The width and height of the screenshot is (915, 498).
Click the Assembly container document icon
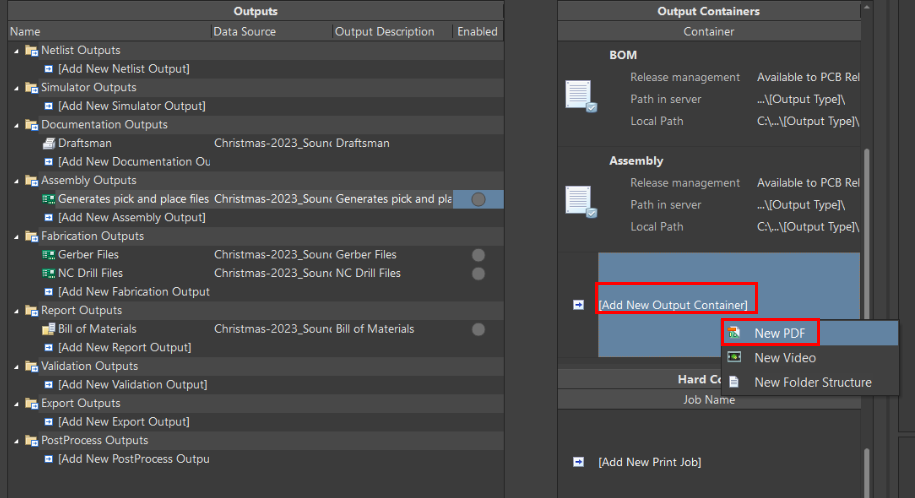point(581,201)
